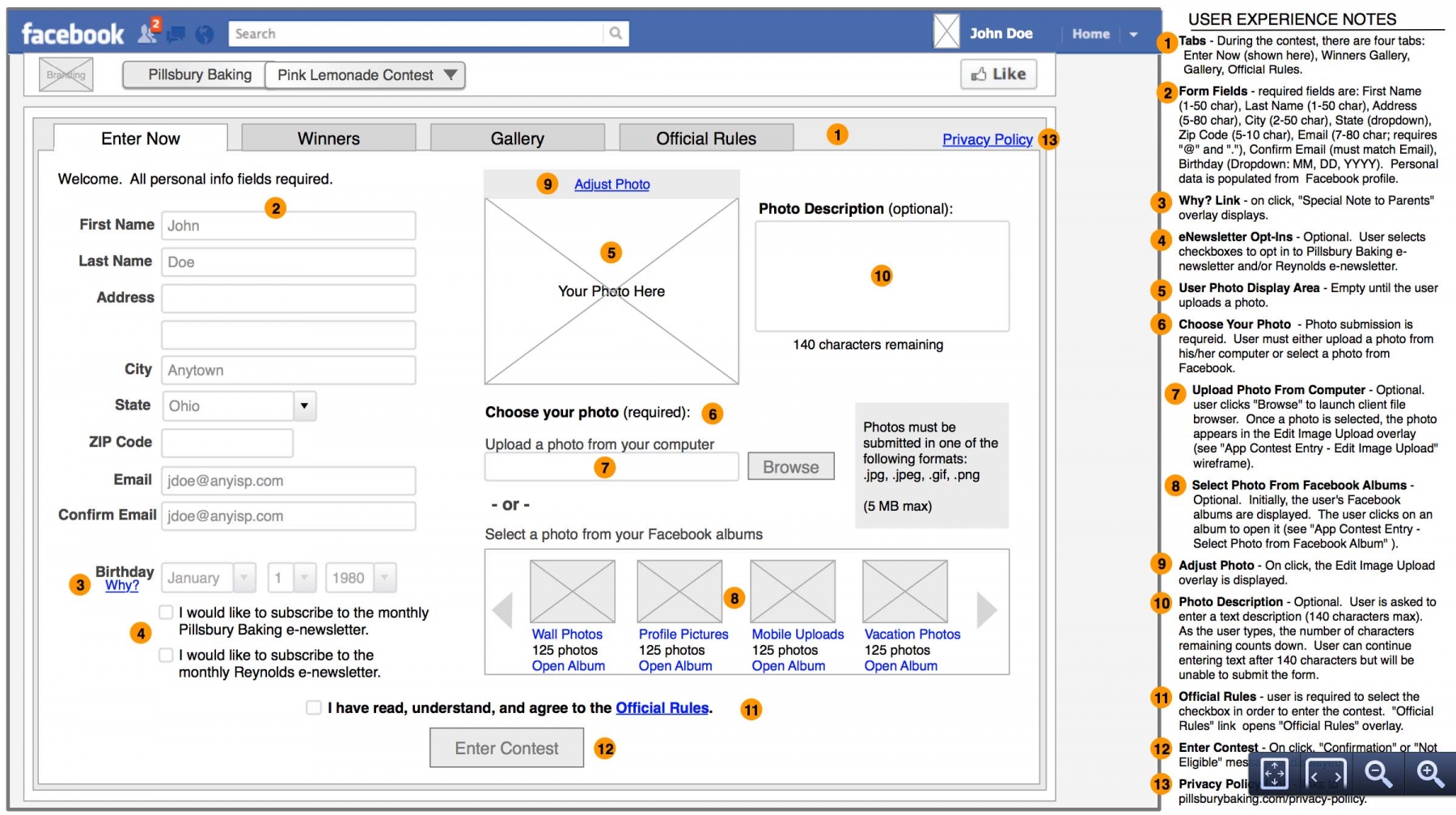Click Home in the top bar
Screen dimensions: 1456x815
coord(1091,34)
